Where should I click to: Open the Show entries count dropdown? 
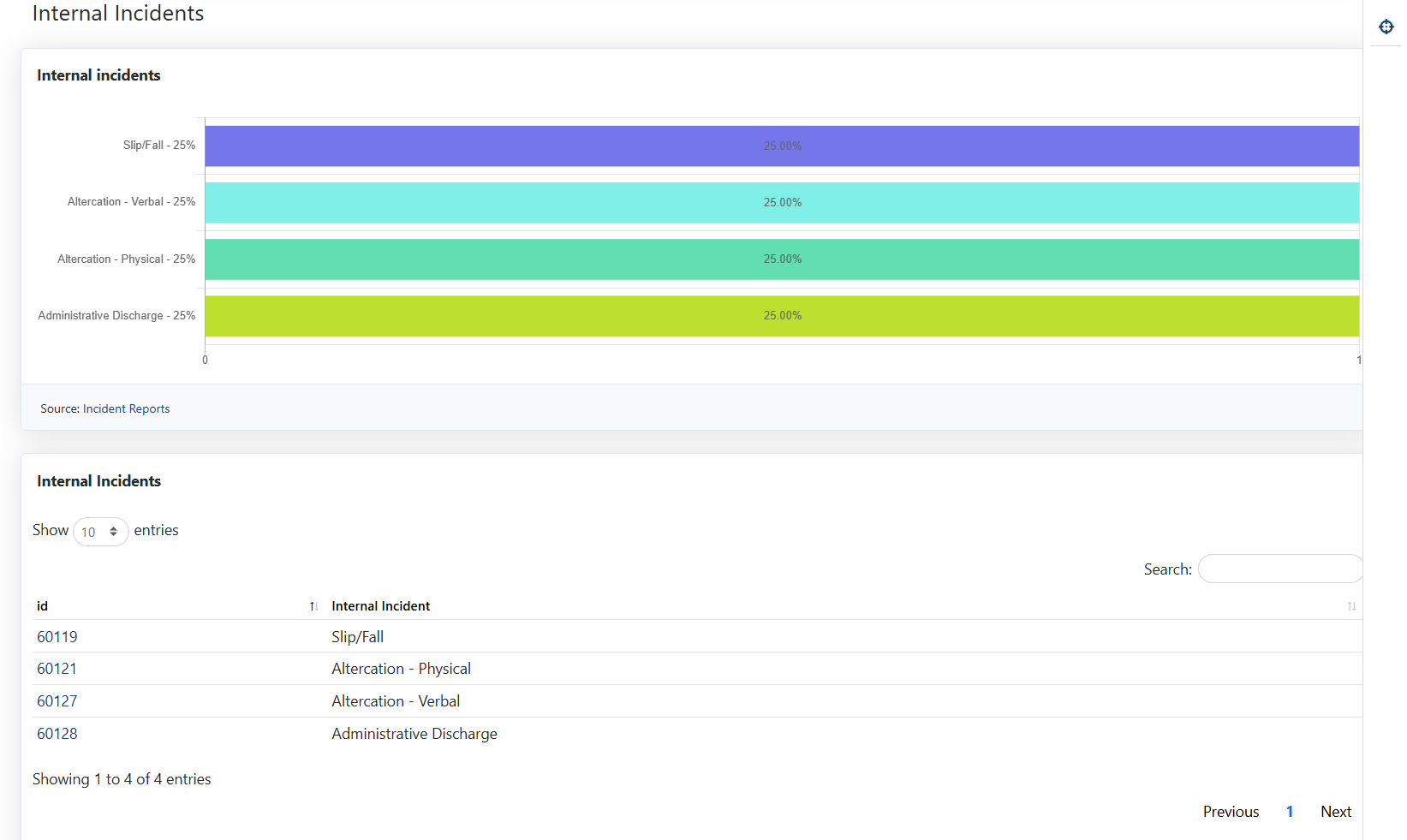[x=100, y=532]
